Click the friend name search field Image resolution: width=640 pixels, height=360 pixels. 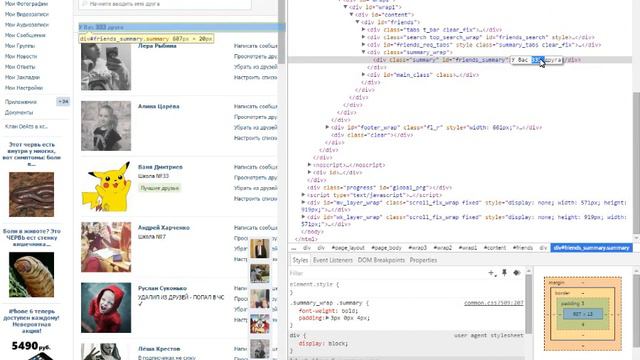[165, 4]
